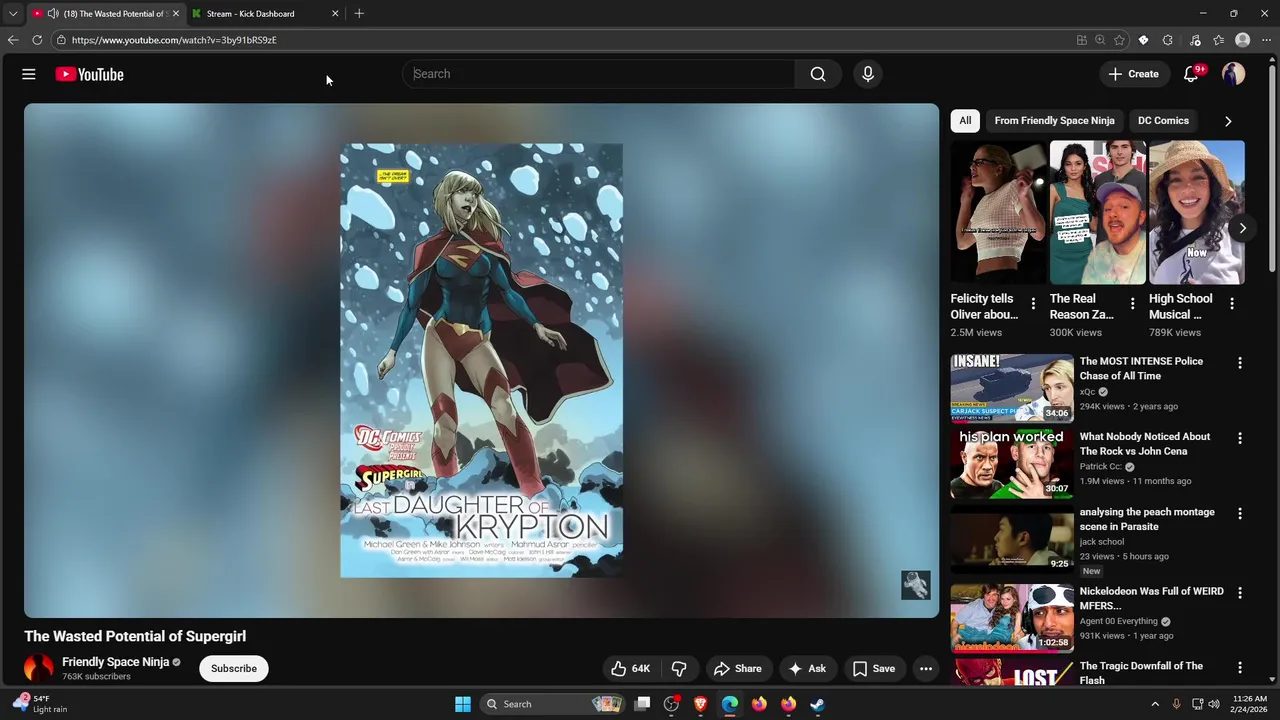Open The Rock vs John Cena thumbnail
Image resolution: width=1280 pixels, height=720 pixels.
1012,464
